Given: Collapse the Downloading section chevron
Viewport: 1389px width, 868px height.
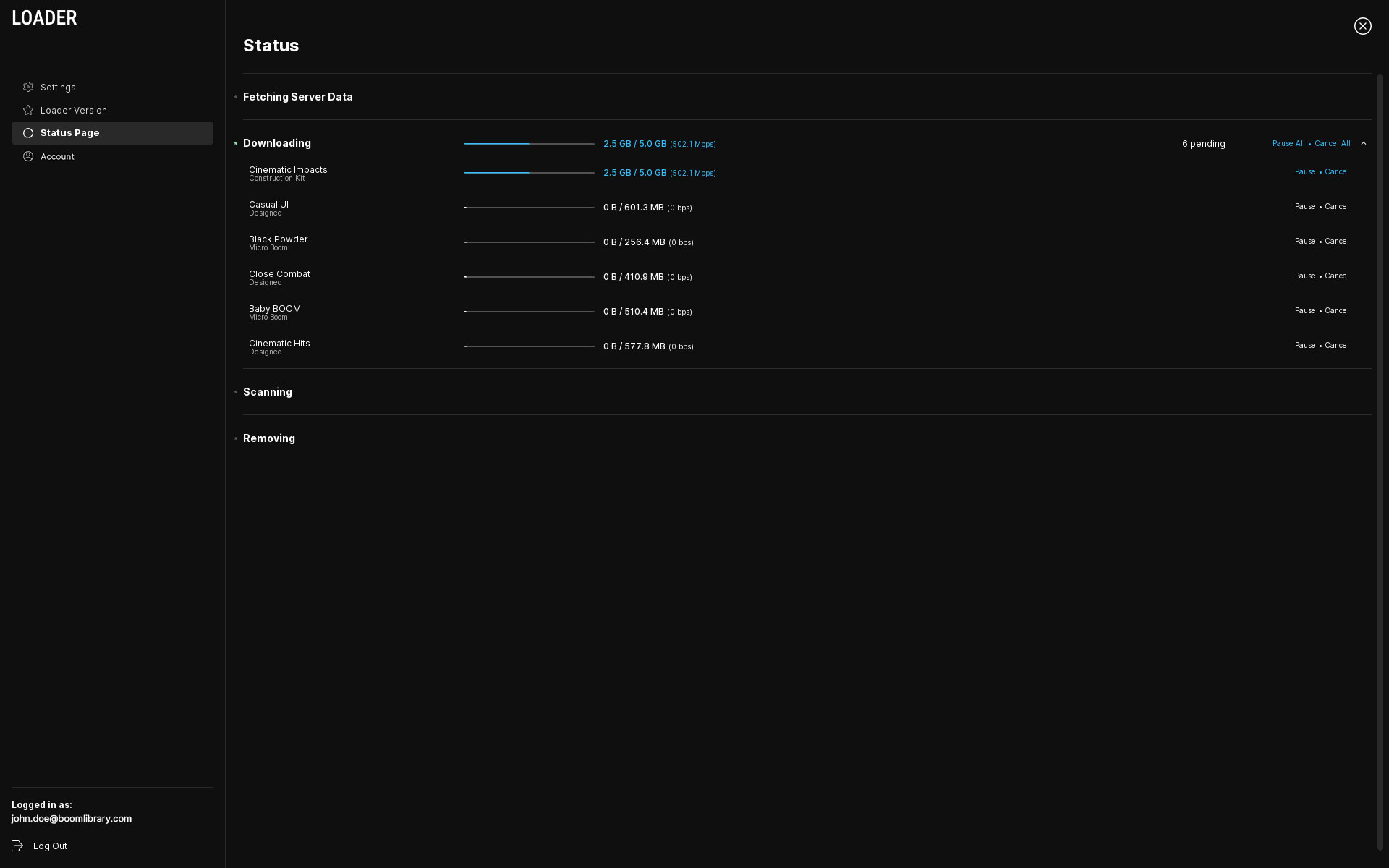Looking at the screenshot, I should [1364, 143].
